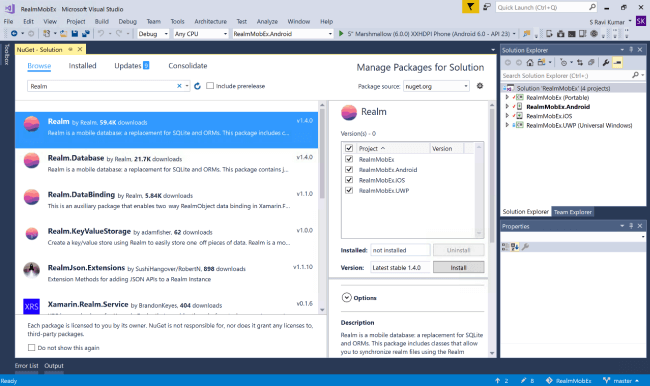This screenshot has height=386, width=650.
Task: Click the Find in Files folder icon
Action: [x=526, y=34]
